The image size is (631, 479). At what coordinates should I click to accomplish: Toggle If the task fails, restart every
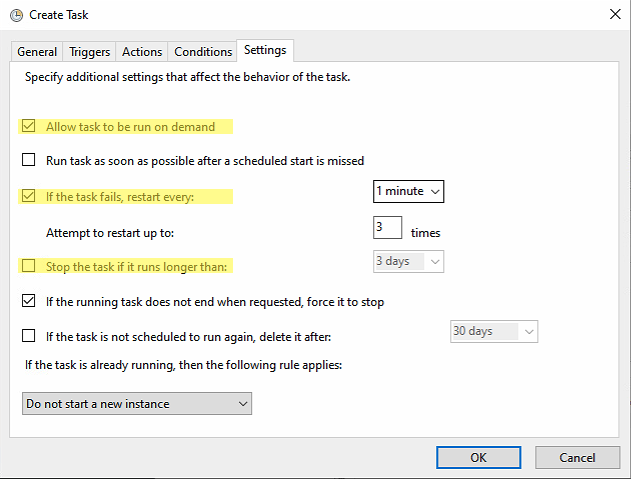29,196
